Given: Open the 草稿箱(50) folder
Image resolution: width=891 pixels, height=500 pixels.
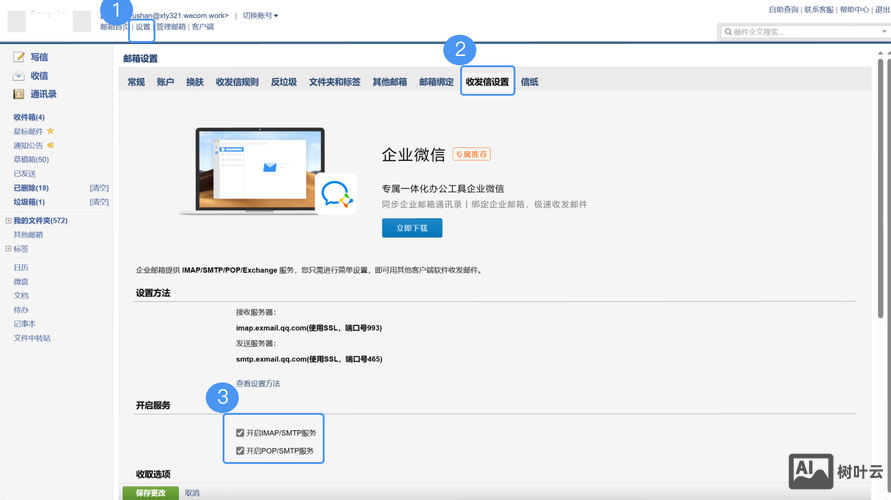Looking at the screenshot, I should click(31, 160).
